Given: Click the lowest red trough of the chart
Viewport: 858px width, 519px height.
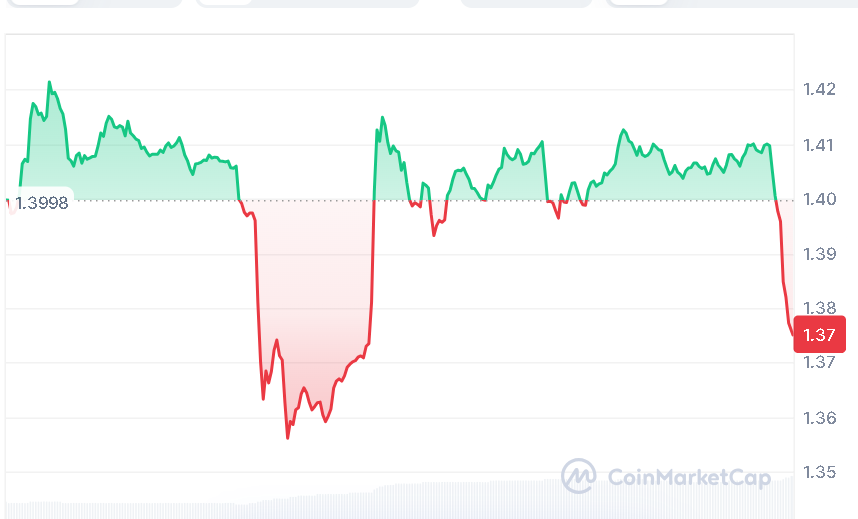Looking at the screenshot, I should coord(287,438).
